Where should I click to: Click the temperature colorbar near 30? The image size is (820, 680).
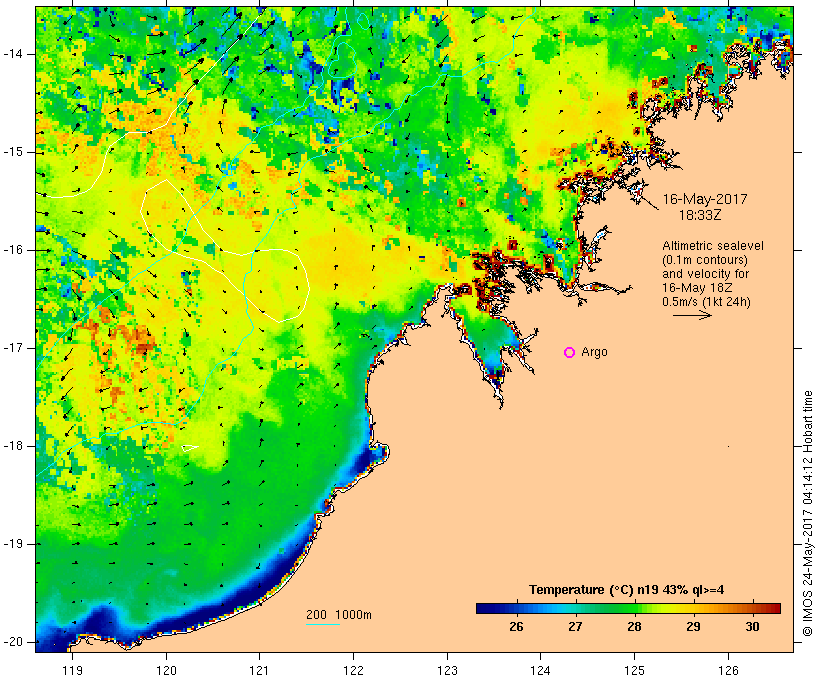coord(753,608)
